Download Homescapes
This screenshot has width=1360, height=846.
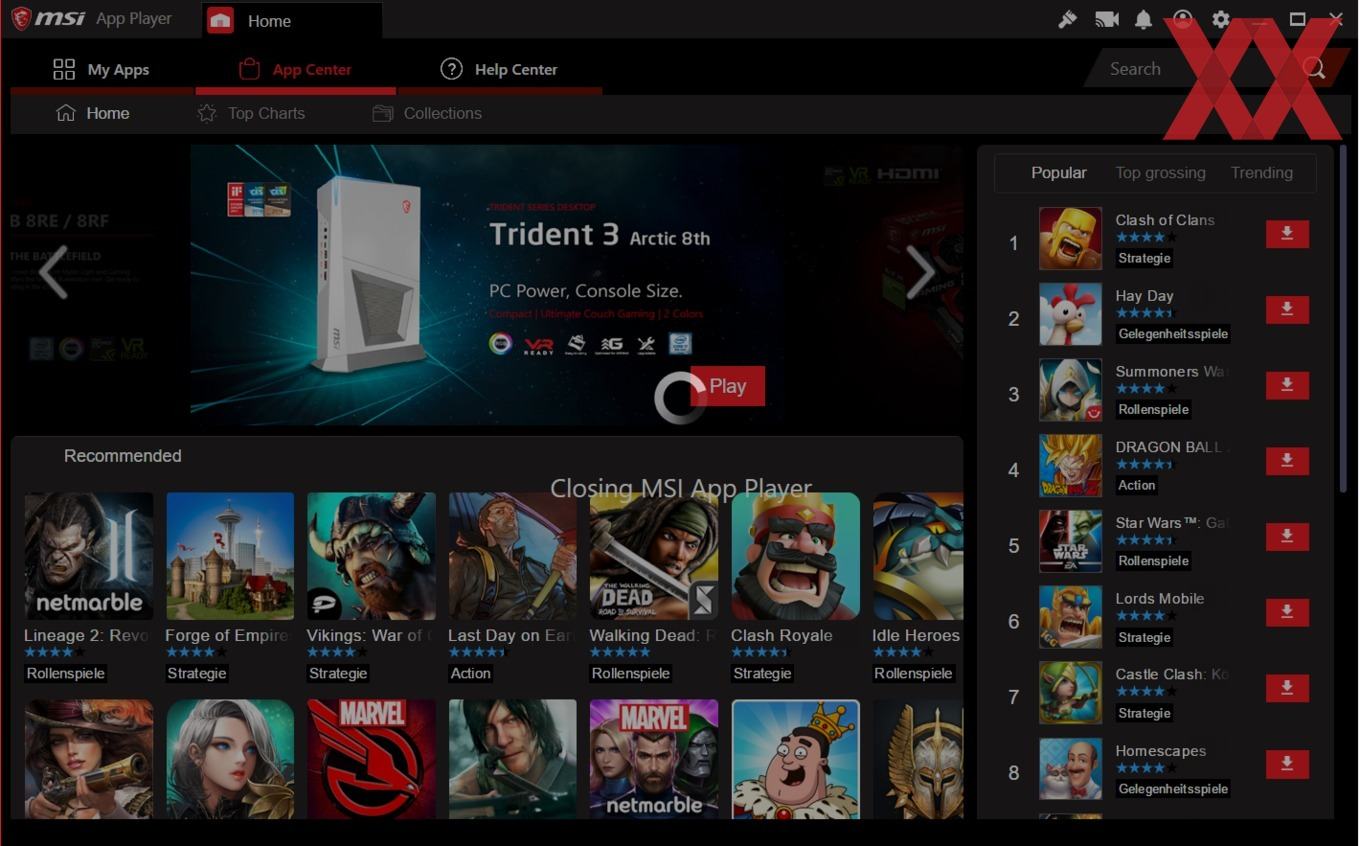coord(1287,765)
